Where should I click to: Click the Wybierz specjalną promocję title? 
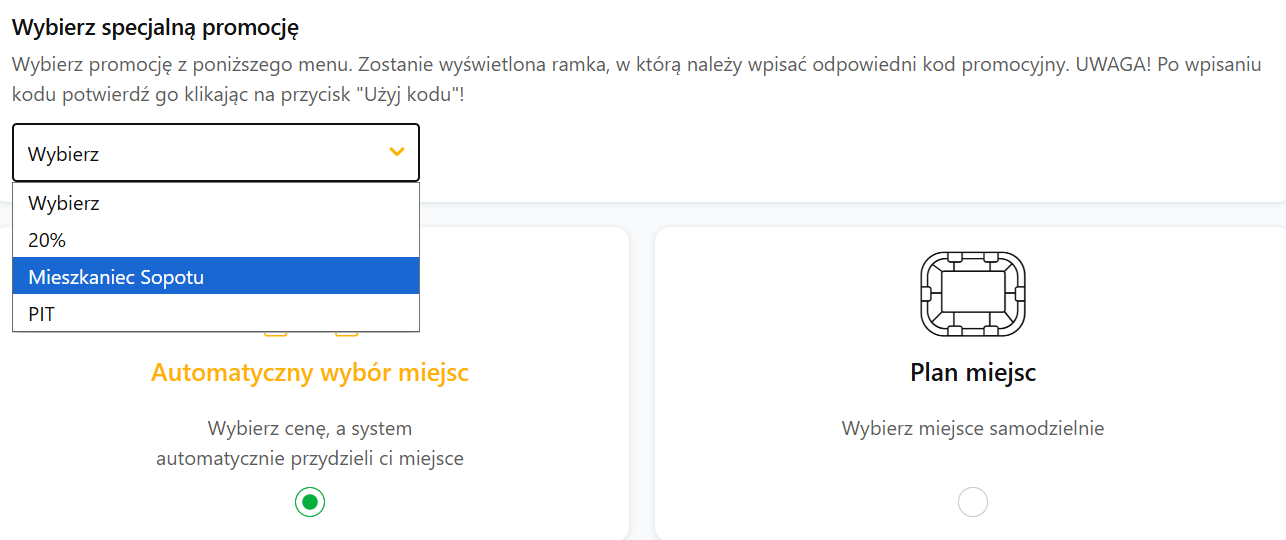point(155,27)
